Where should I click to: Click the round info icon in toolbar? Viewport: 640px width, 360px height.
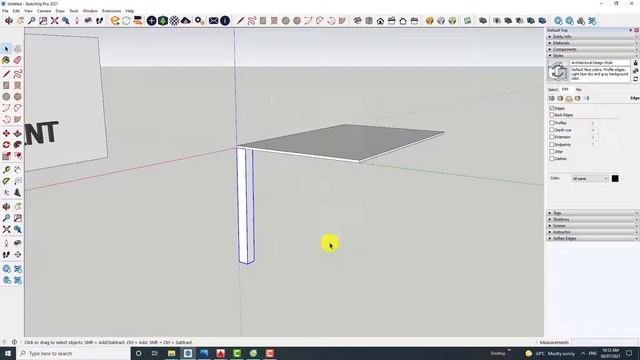coord(225,20)
